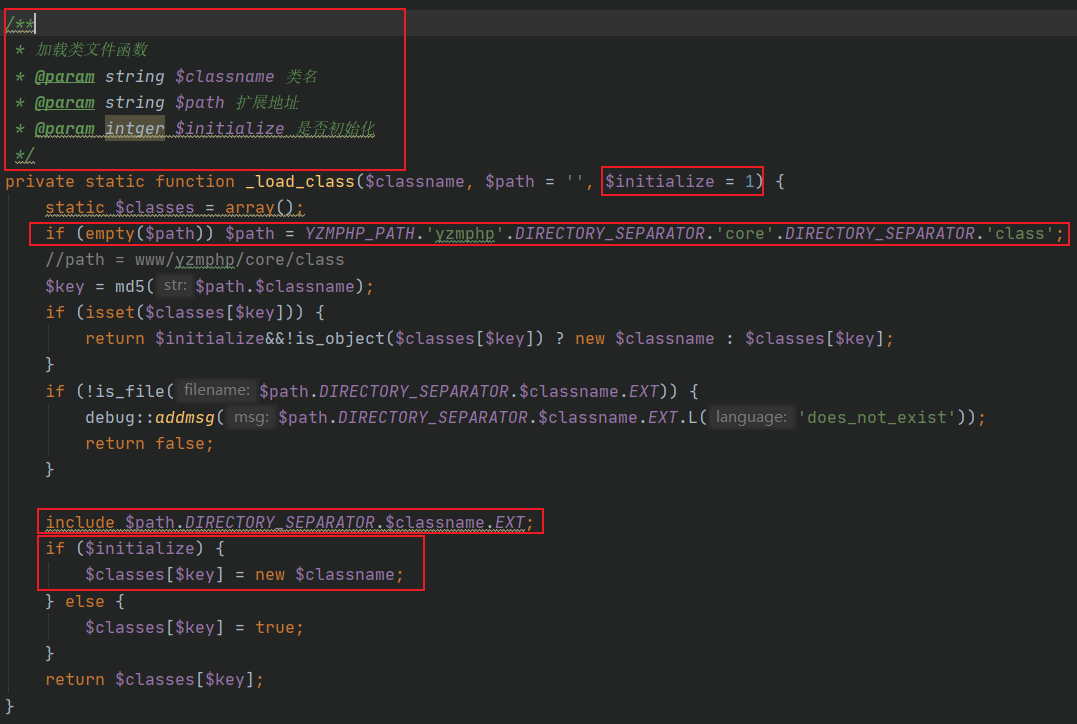Screen dimensions: 1077x724
Task: Click the is_object function call
Action: [x=341, y=339]
